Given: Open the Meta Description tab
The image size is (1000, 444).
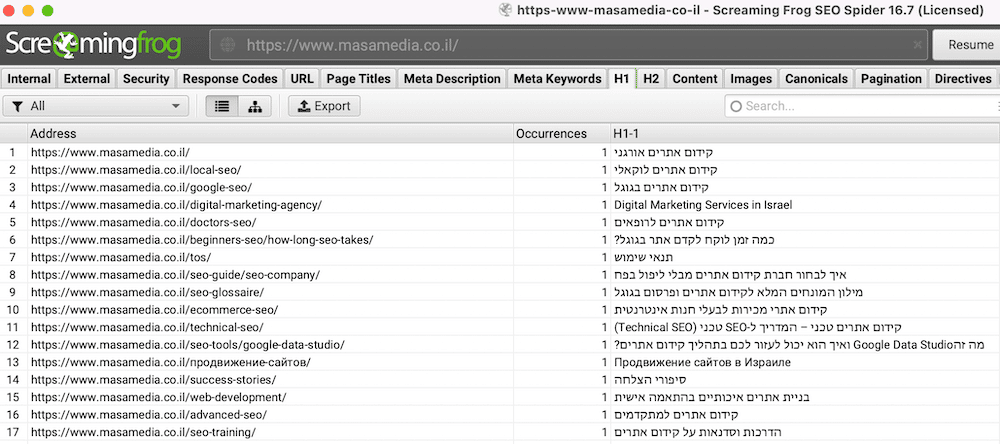Looking at the screenshot, I should tap(452, 78).
